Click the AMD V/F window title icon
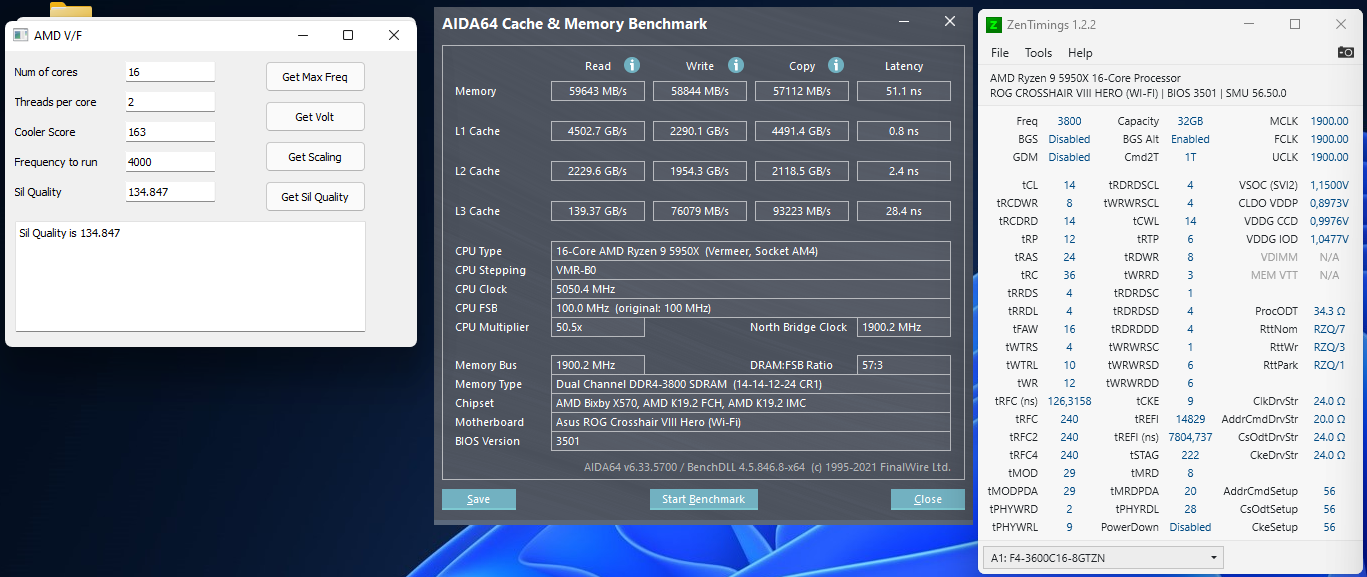Viewport: 1367px width, 577px height. (x=20, y=35)
